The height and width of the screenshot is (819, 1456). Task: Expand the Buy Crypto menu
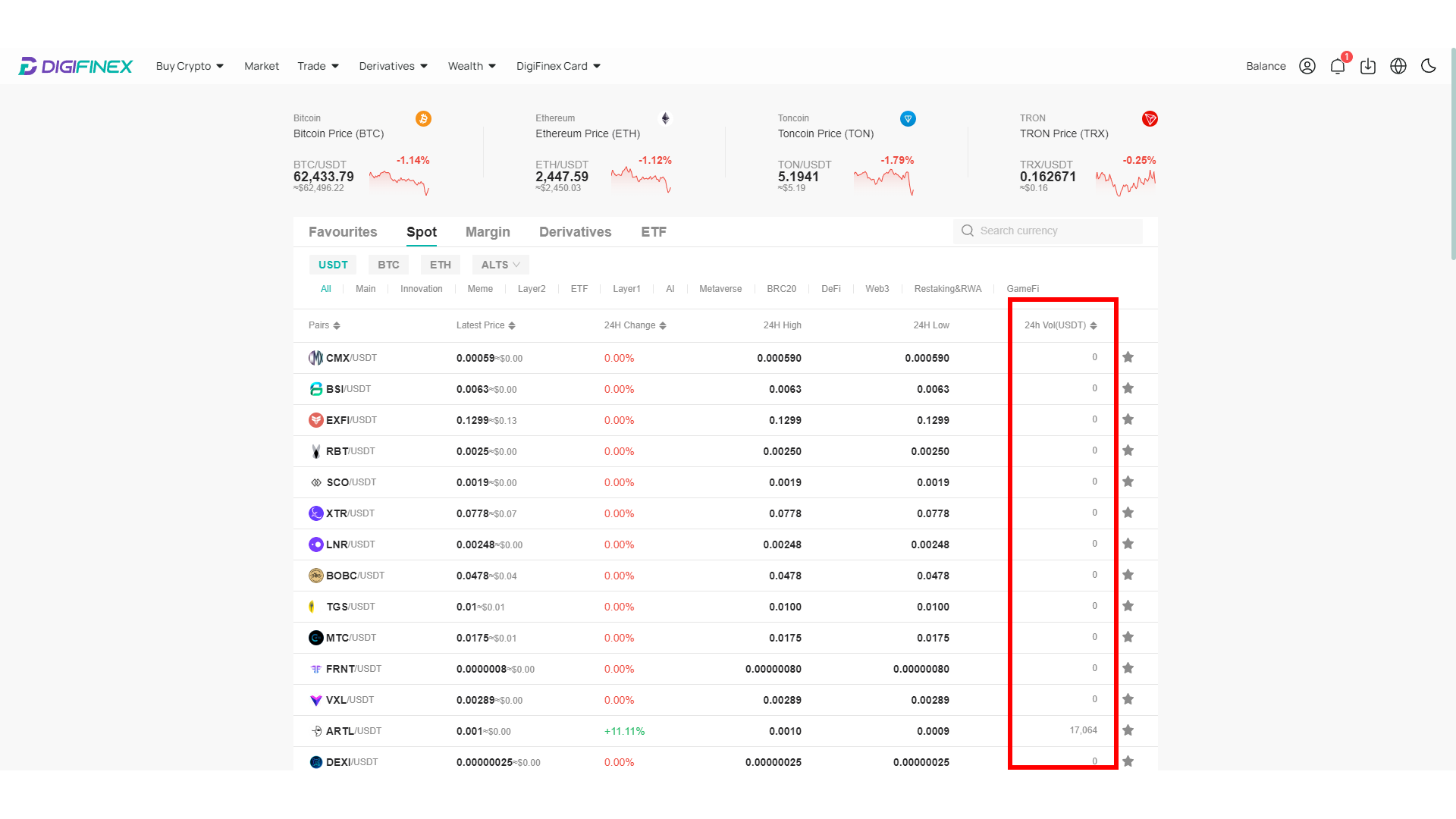[190, 66]
